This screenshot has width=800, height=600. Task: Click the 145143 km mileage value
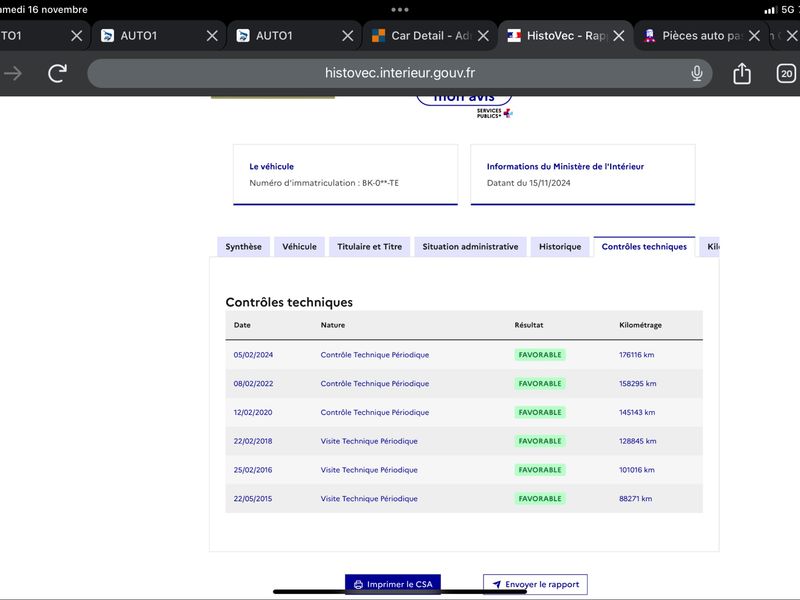pyautogui.click(x=637, y=412)
